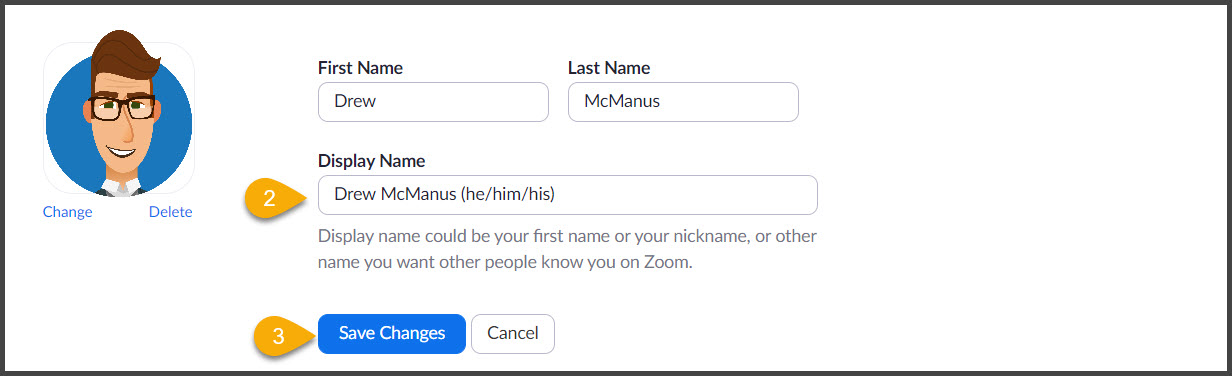
Task: Click the display name helper description text
Action: (x=567, y=250)
